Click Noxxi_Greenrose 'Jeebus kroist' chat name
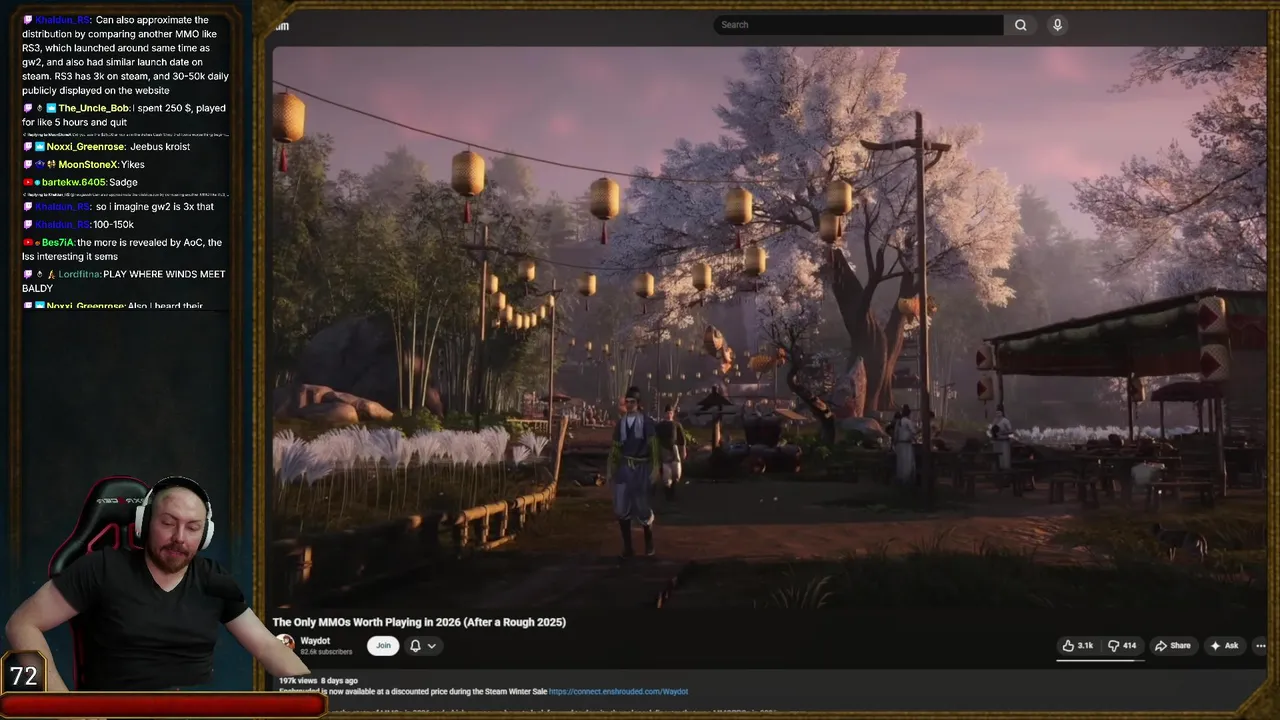Viewport: 1280px width, 720px height. tap(85, 146)
